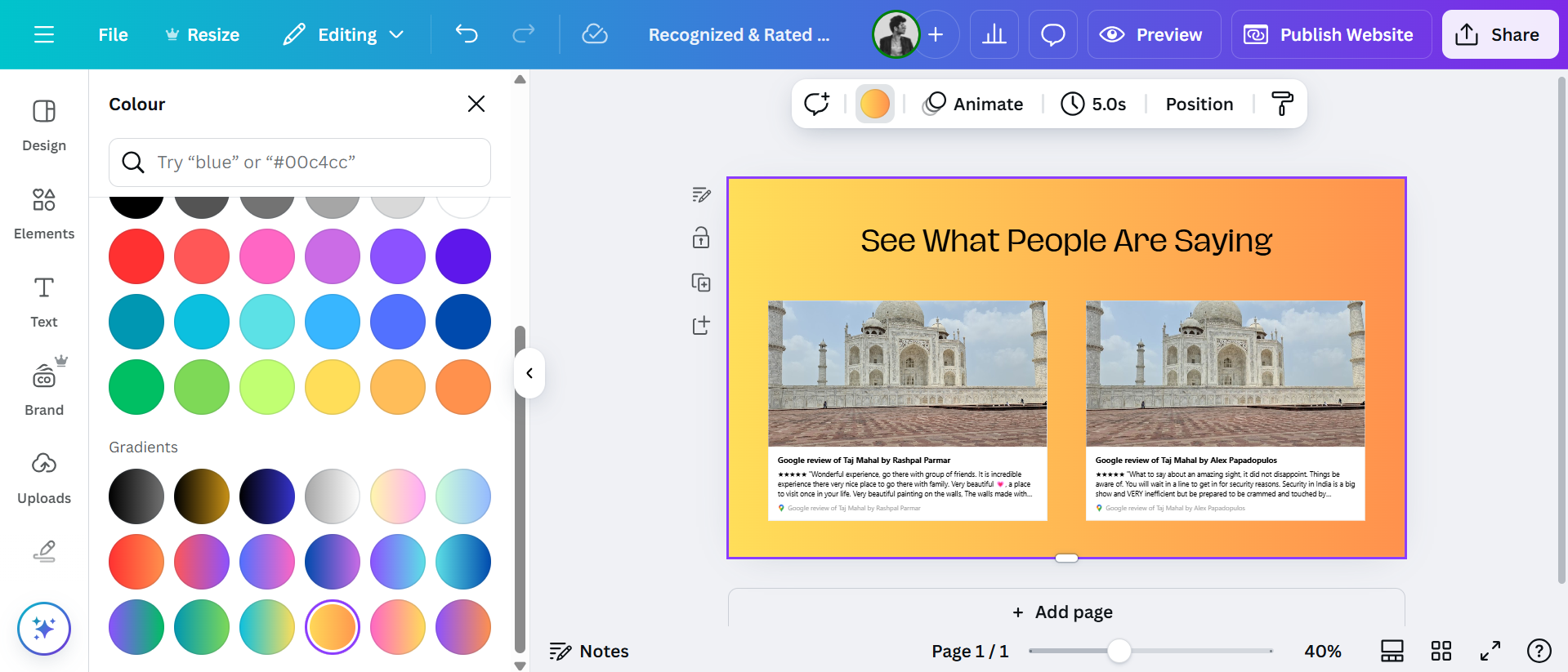
Task: Click the zoom slider handle
Action: pos(1119,651)
